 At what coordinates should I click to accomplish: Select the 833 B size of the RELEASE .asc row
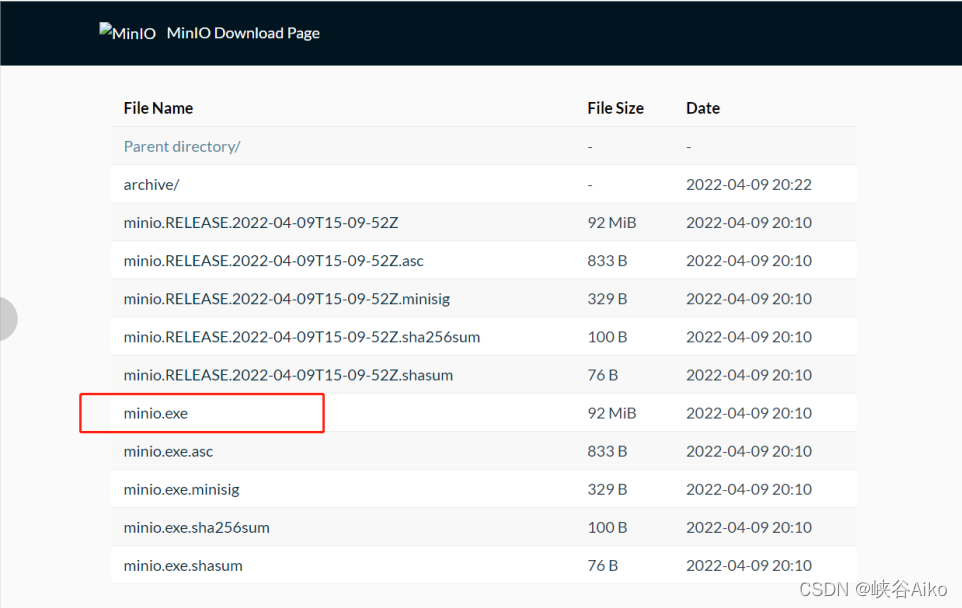click(x=607, y=261)
